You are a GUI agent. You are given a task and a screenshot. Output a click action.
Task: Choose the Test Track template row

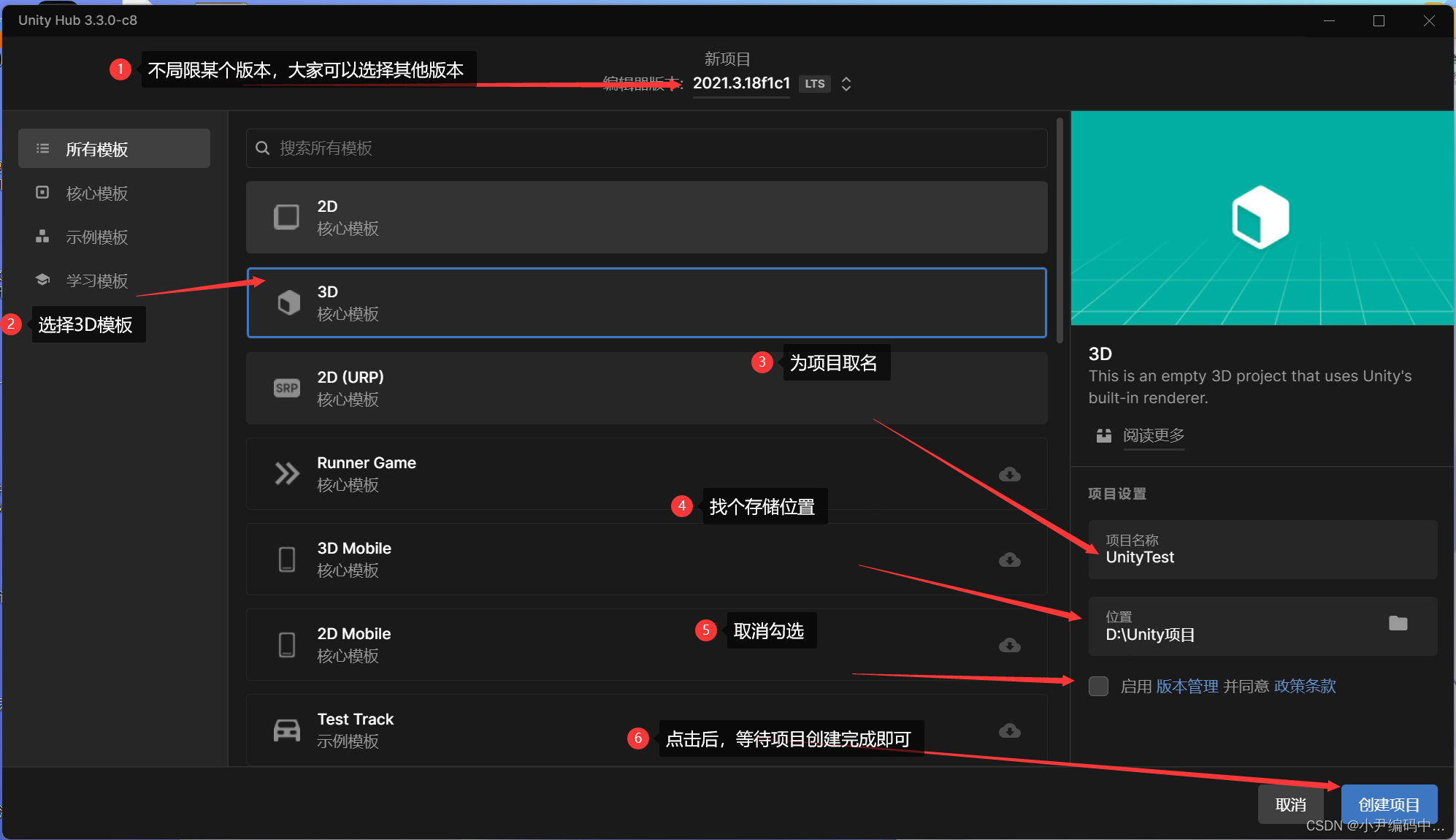coord(646,730)
